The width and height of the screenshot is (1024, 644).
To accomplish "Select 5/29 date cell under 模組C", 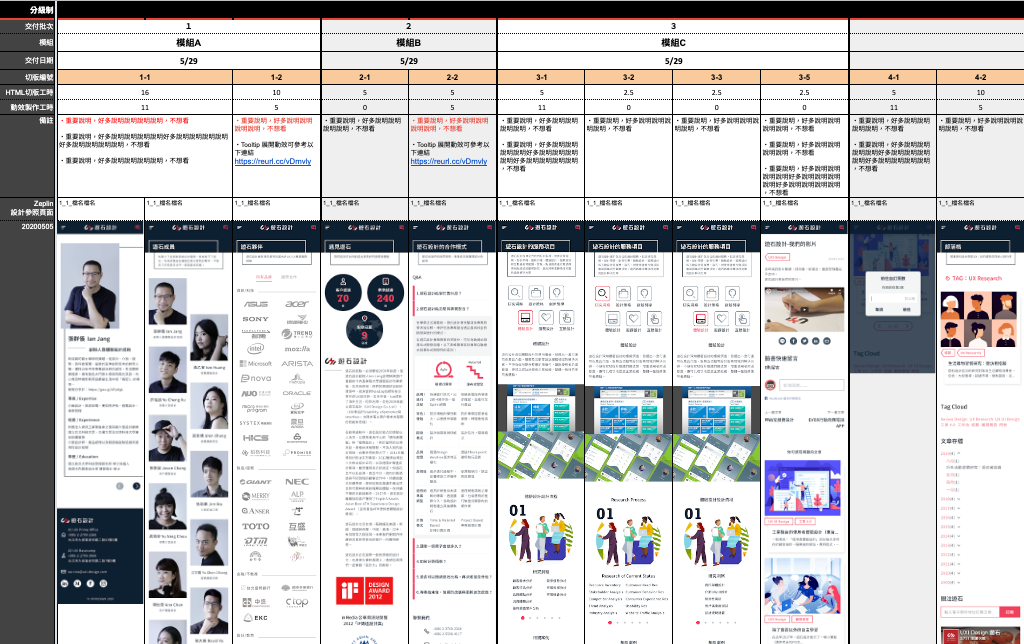I will 673,61.
